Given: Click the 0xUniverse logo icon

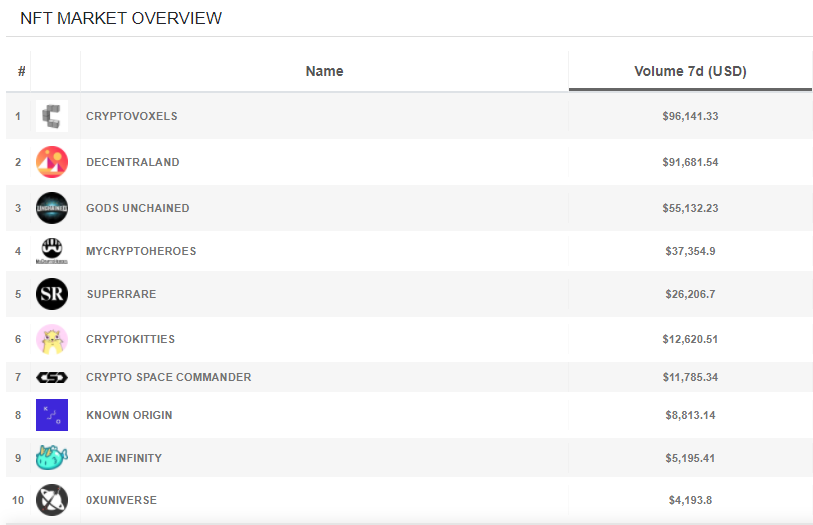Looking at the screenshot, I should coord(52,500).
